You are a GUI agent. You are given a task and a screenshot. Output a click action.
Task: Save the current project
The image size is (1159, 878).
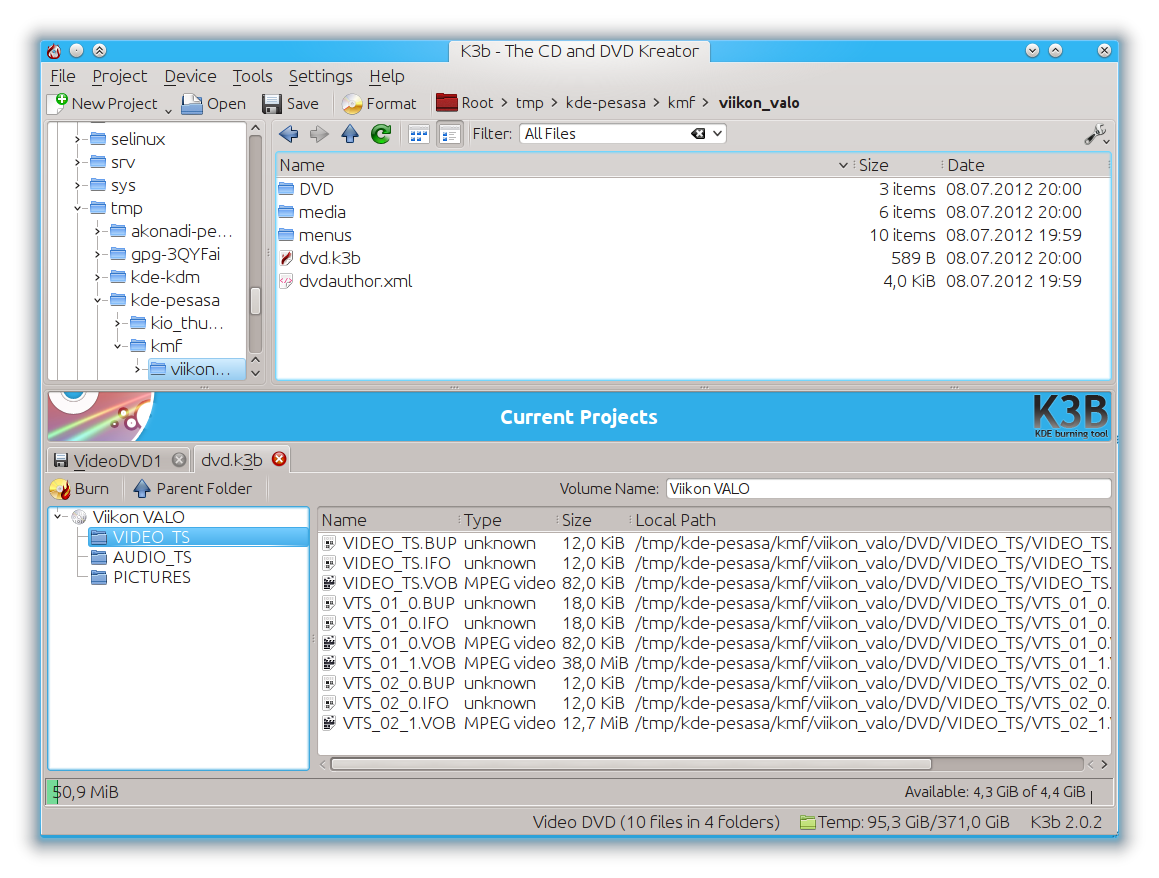coord(290,103)
